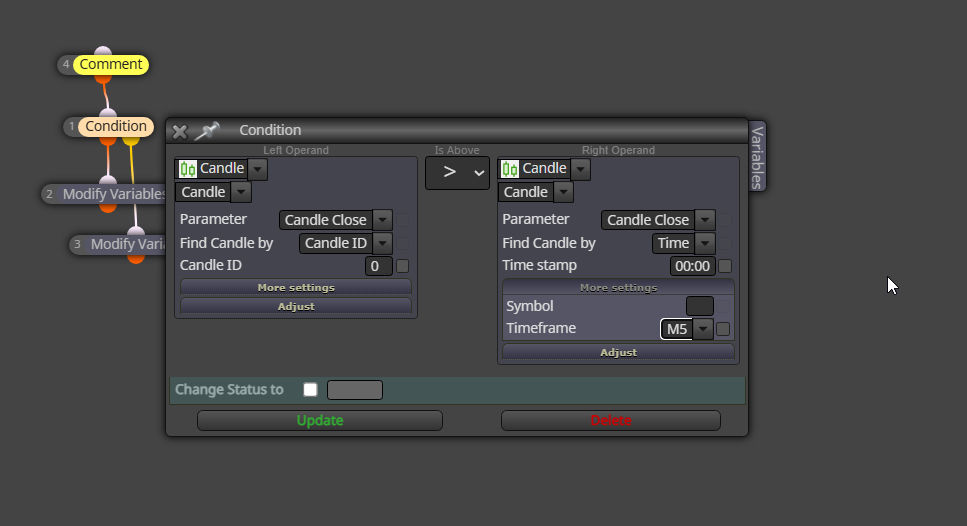Screen dimensions: 967x526
Task: Open the Is Above comparison operator dropdown
Action: click(458, 173)
